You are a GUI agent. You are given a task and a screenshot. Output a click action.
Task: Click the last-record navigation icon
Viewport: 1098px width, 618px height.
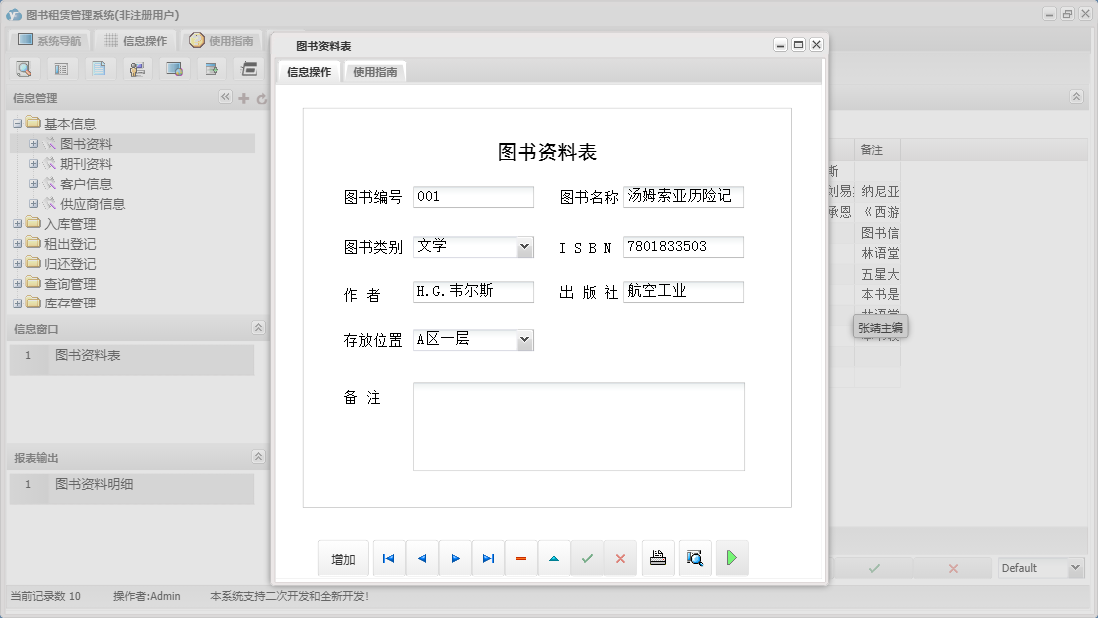(488, 558)
